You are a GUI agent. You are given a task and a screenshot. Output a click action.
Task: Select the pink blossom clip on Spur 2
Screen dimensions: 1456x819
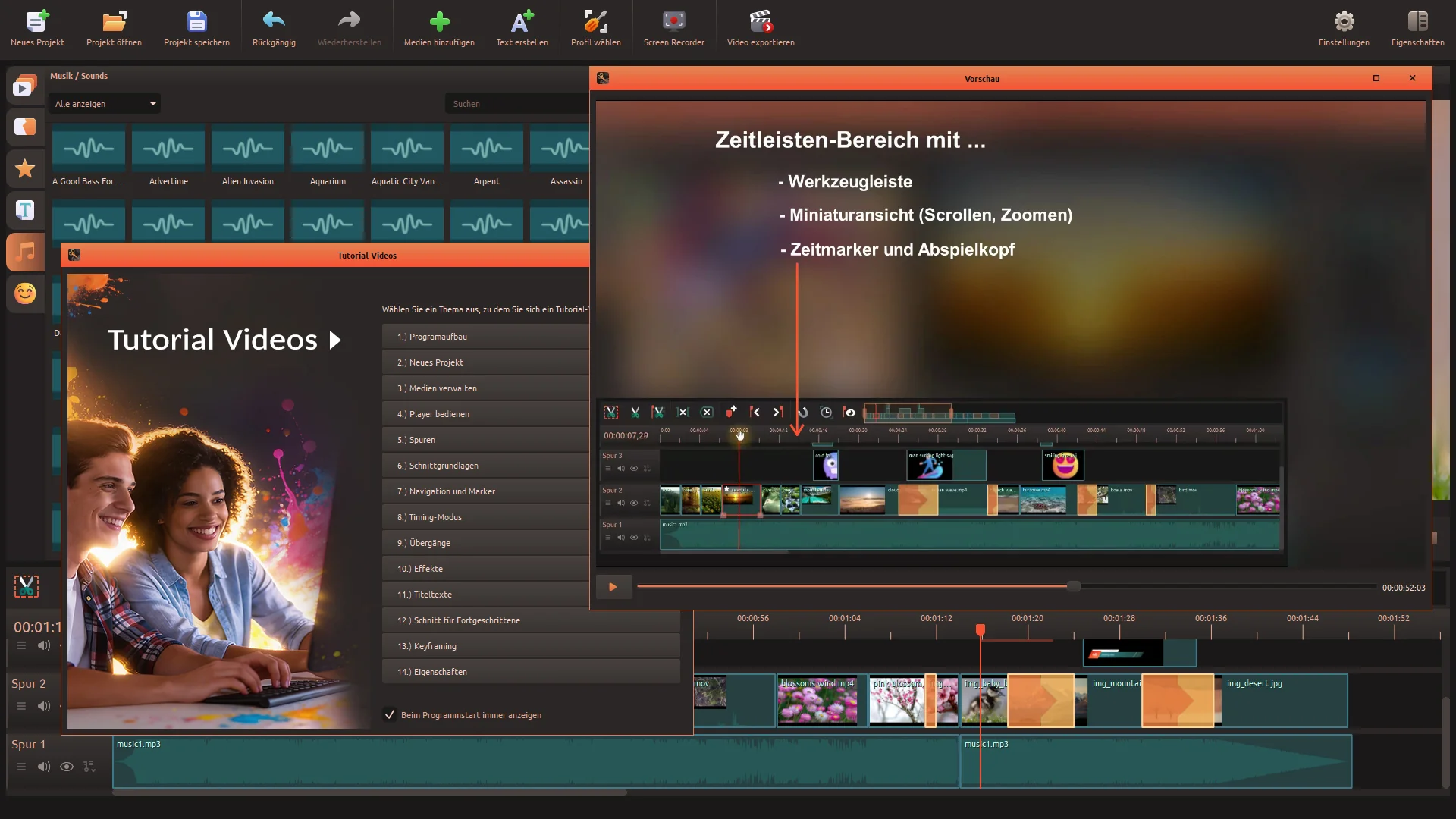(x=897, y=701)
